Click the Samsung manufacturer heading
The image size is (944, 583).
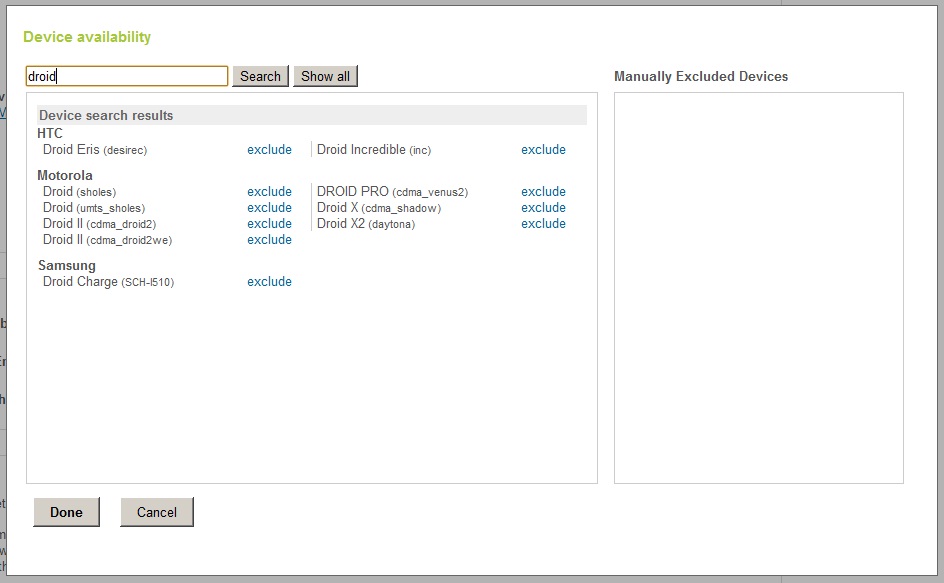pyautogui.click(x=67, y=266)
